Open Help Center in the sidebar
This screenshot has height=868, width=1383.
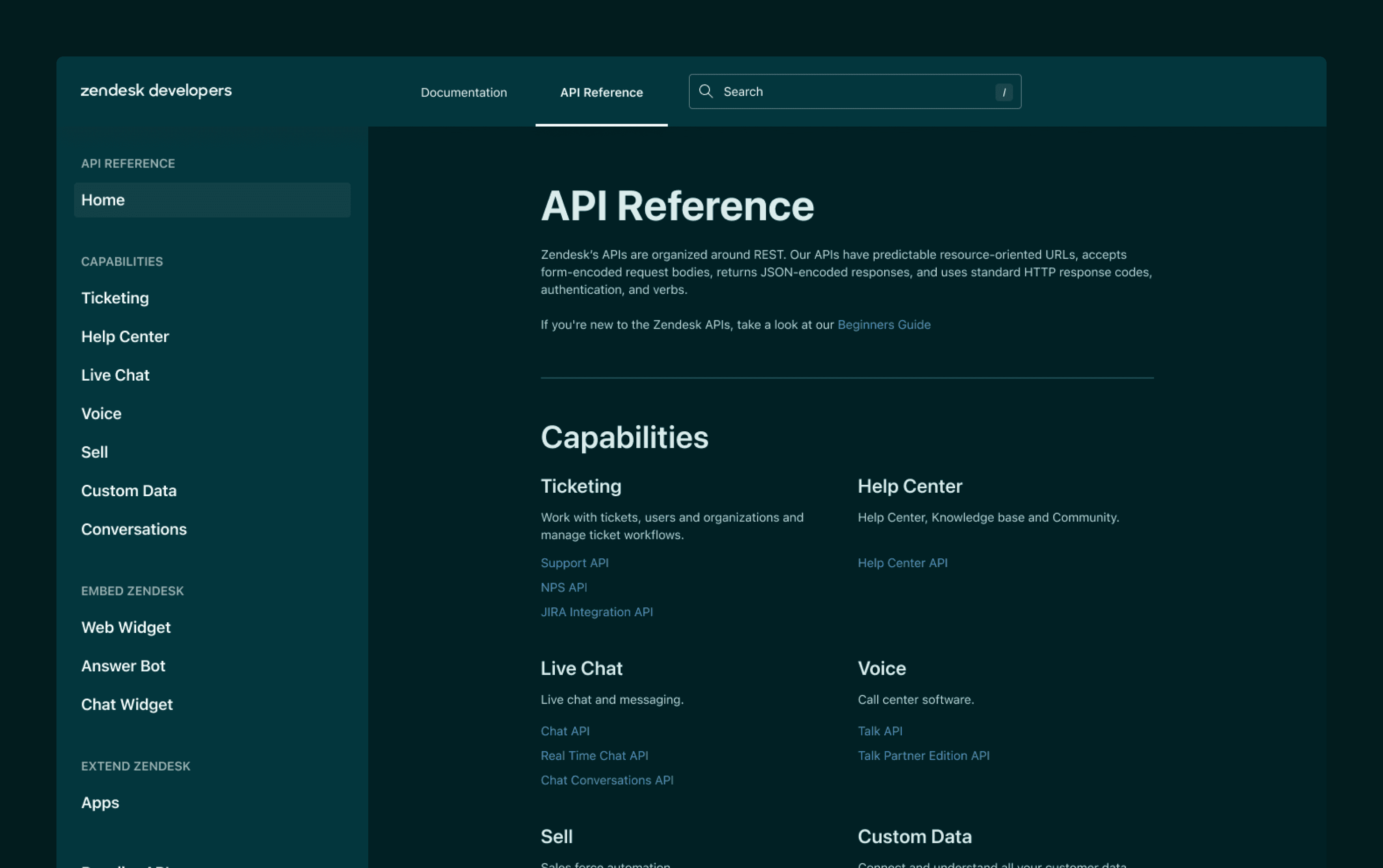tap(125, 337)
